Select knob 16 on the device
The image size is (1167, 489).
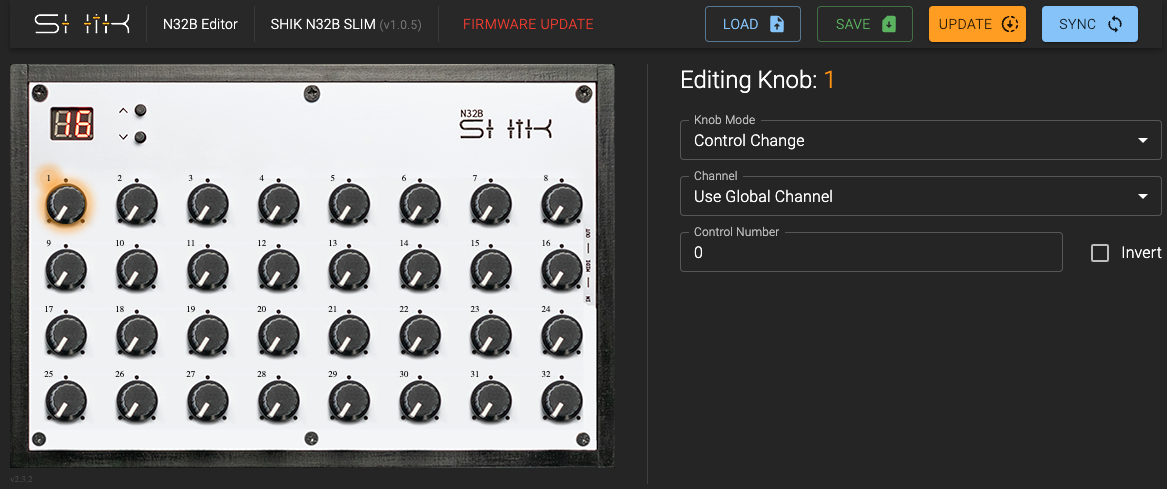562,269
